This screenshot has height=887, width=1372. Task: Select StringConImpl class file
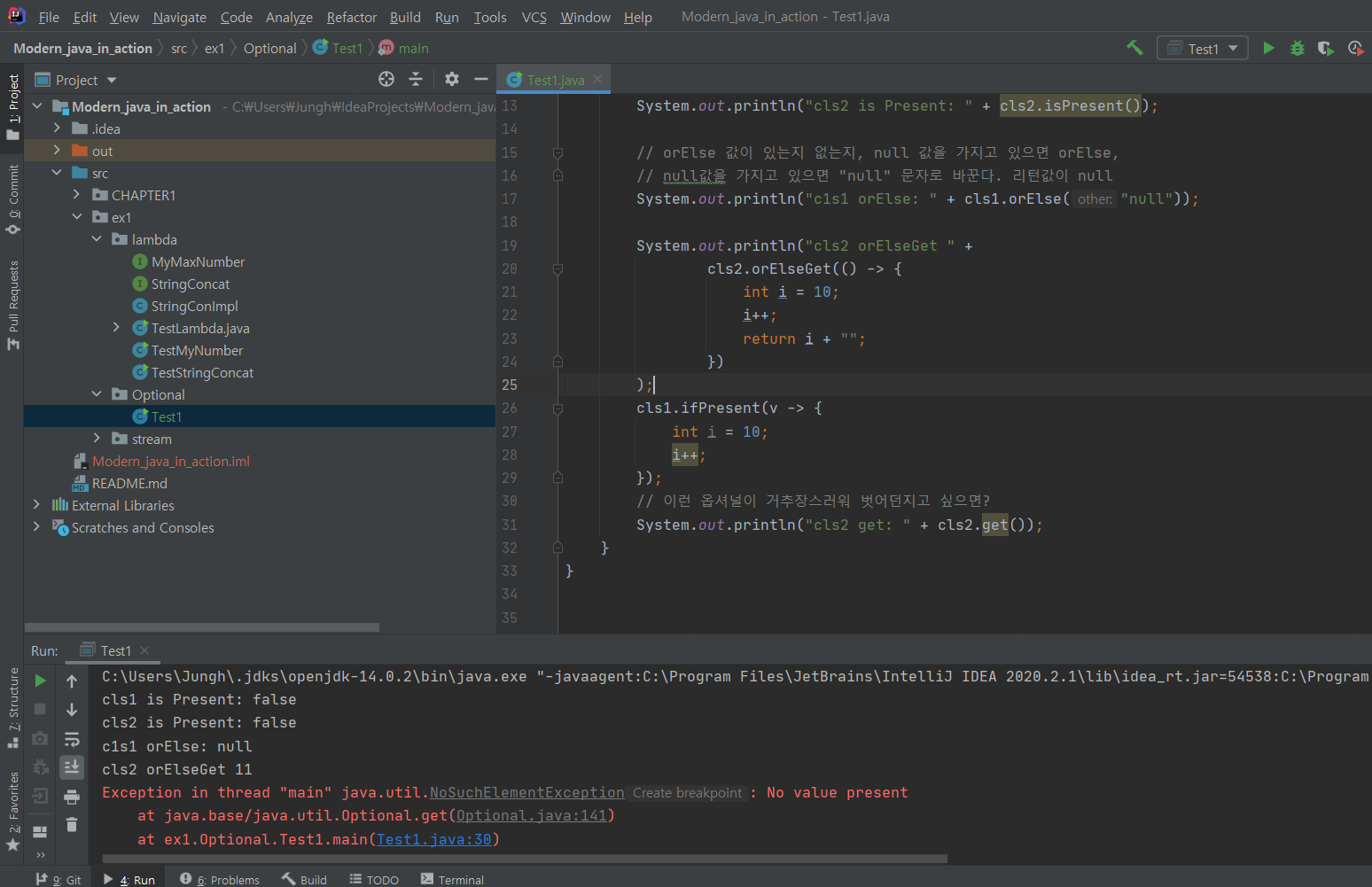(194, 307)
